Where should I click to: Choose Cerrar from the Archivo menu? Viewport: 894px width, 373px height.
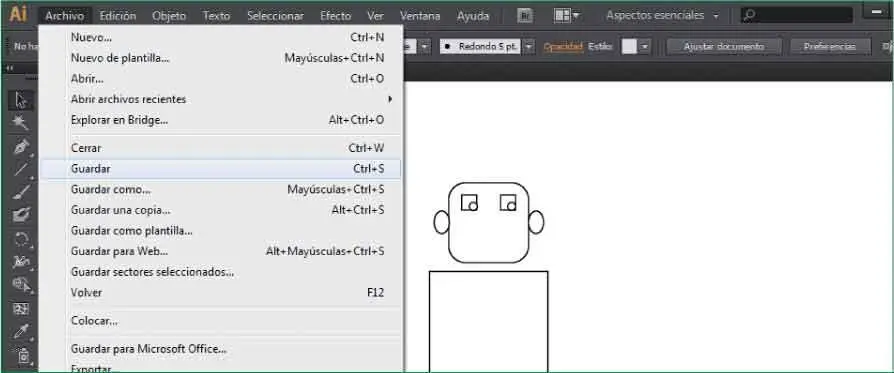tap(220, 148)
